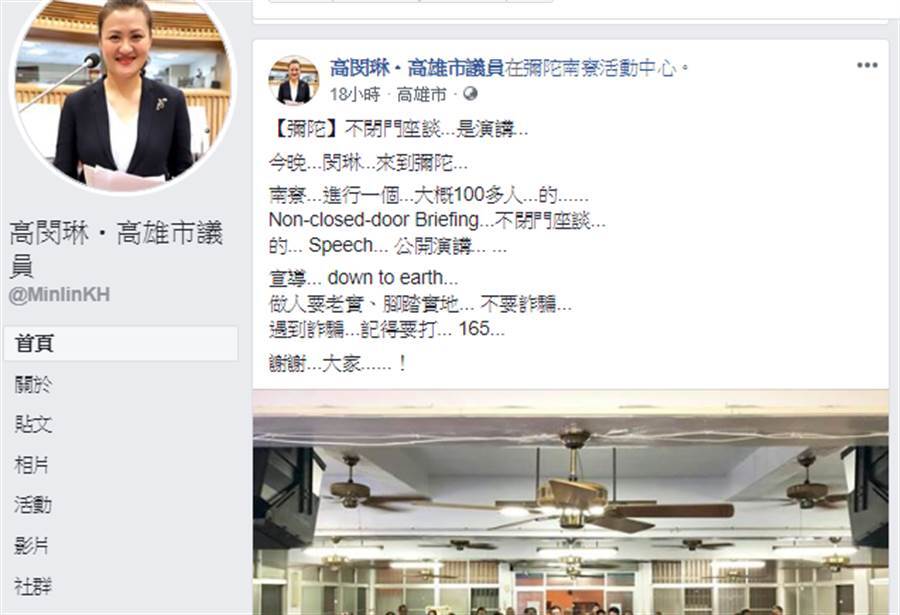Click the @MinlinKH page username
The height and width of the screenshot is (615, 900).
59,295
